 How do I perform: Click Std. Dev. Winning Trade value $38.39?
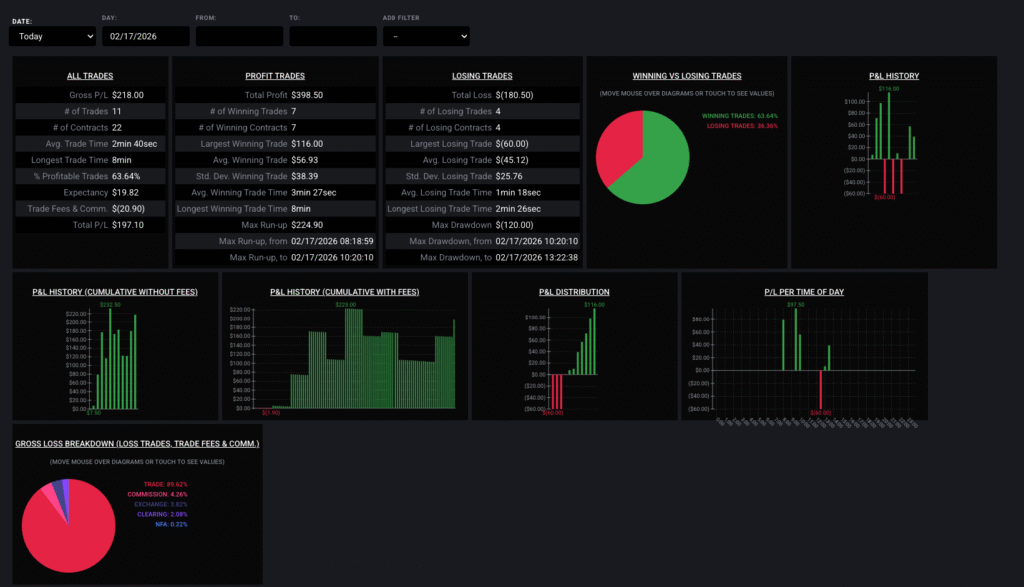click(x=305, y=176)
